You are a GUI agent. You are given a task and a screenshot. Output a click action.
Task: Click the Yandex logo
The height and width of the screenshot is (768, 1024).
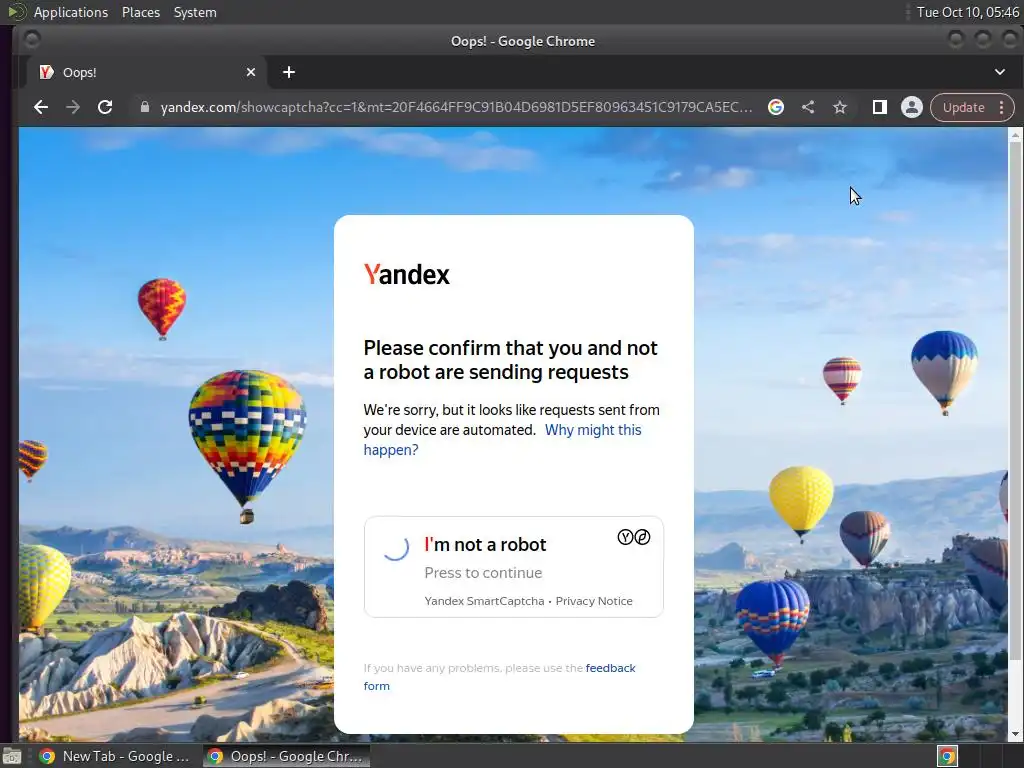point(406,274)
